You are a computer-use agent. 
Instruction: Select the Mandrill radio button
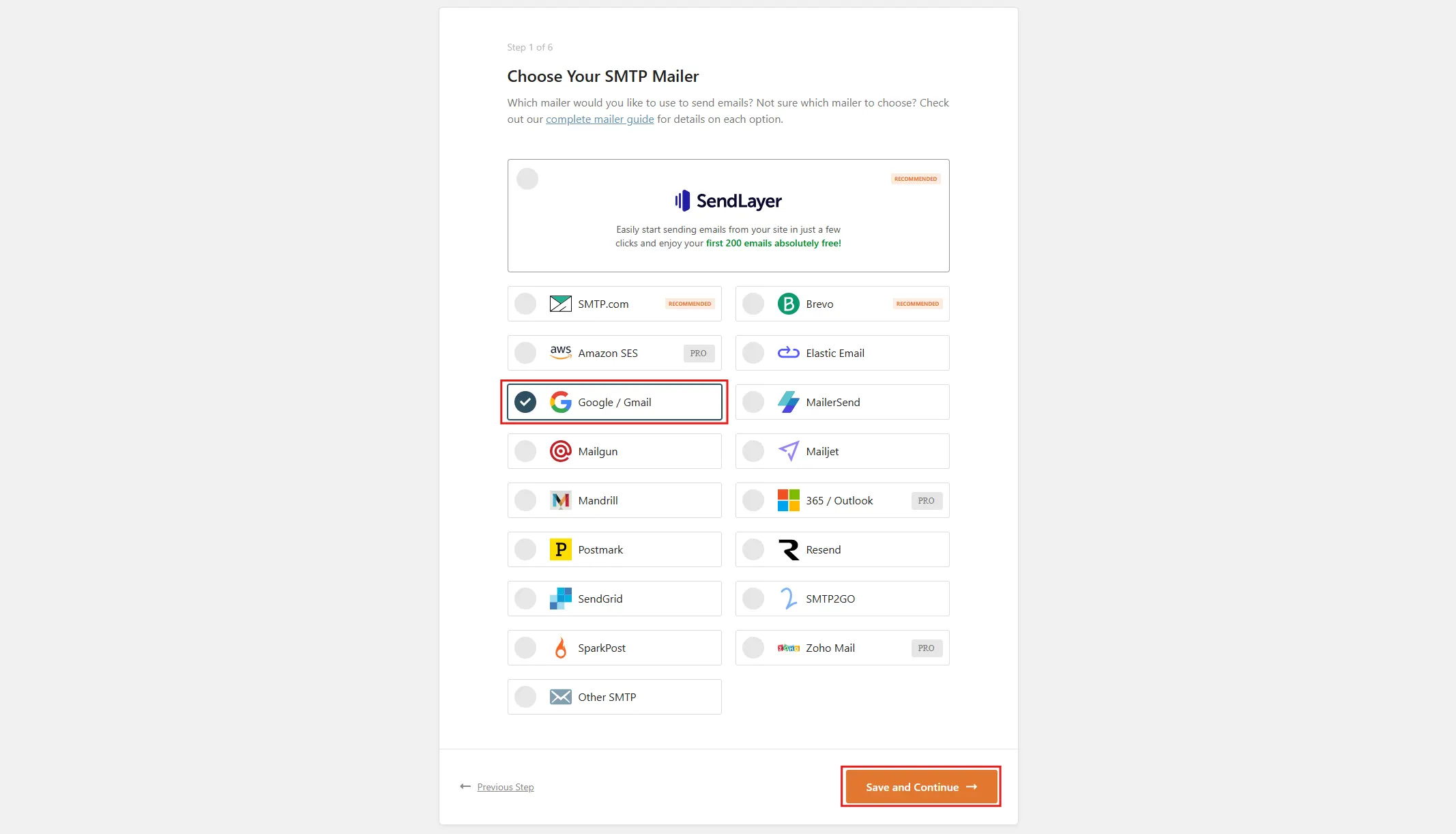pos(525,500)
